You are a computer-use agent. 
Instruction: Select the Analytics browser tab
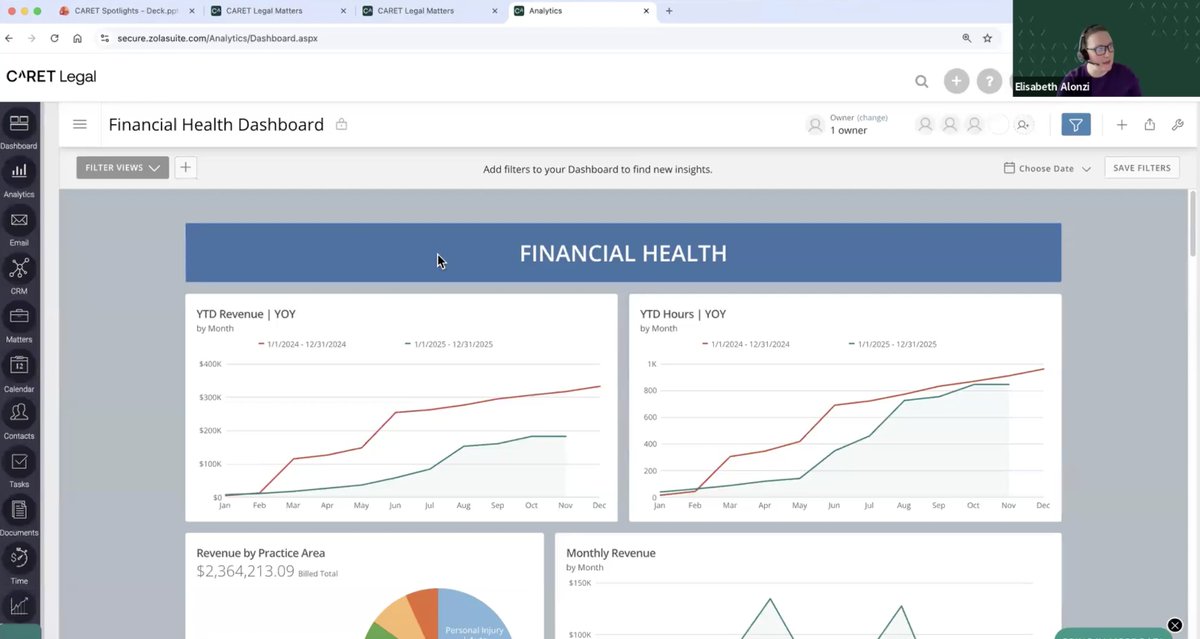(x=582, y=11)
